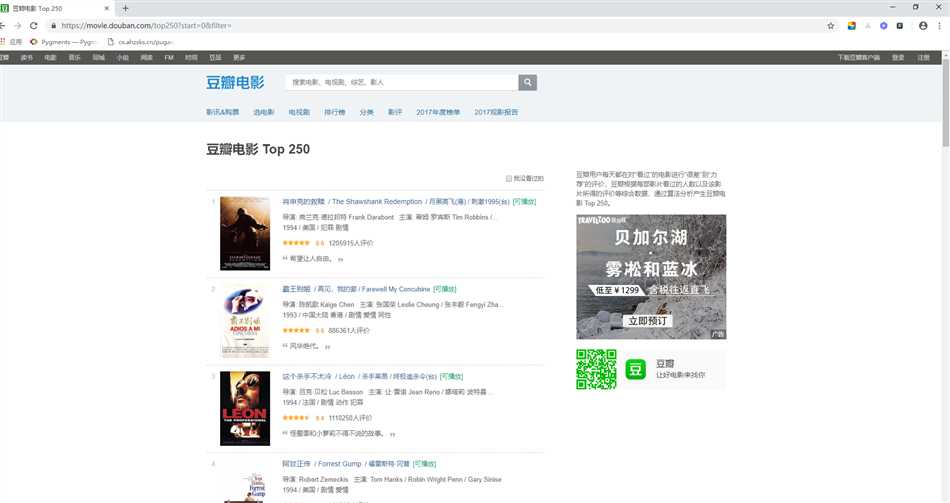Open the categories (分类) nav link

[x=367, y=112]
